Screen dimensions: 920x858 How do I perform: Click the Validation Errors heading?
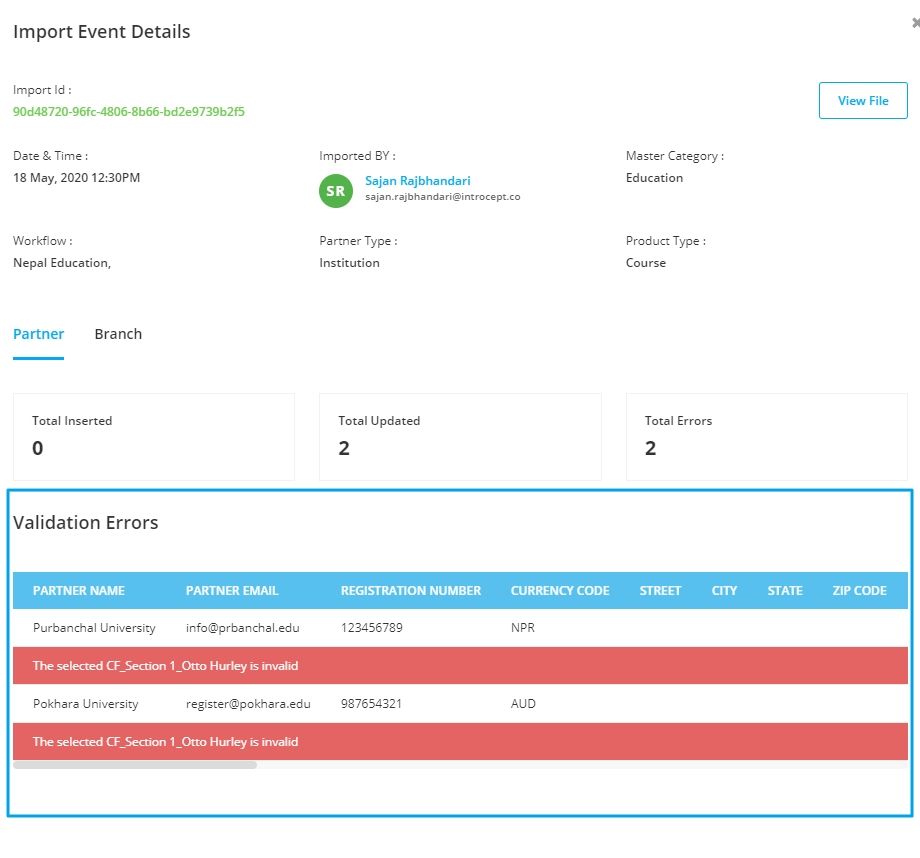86,522
